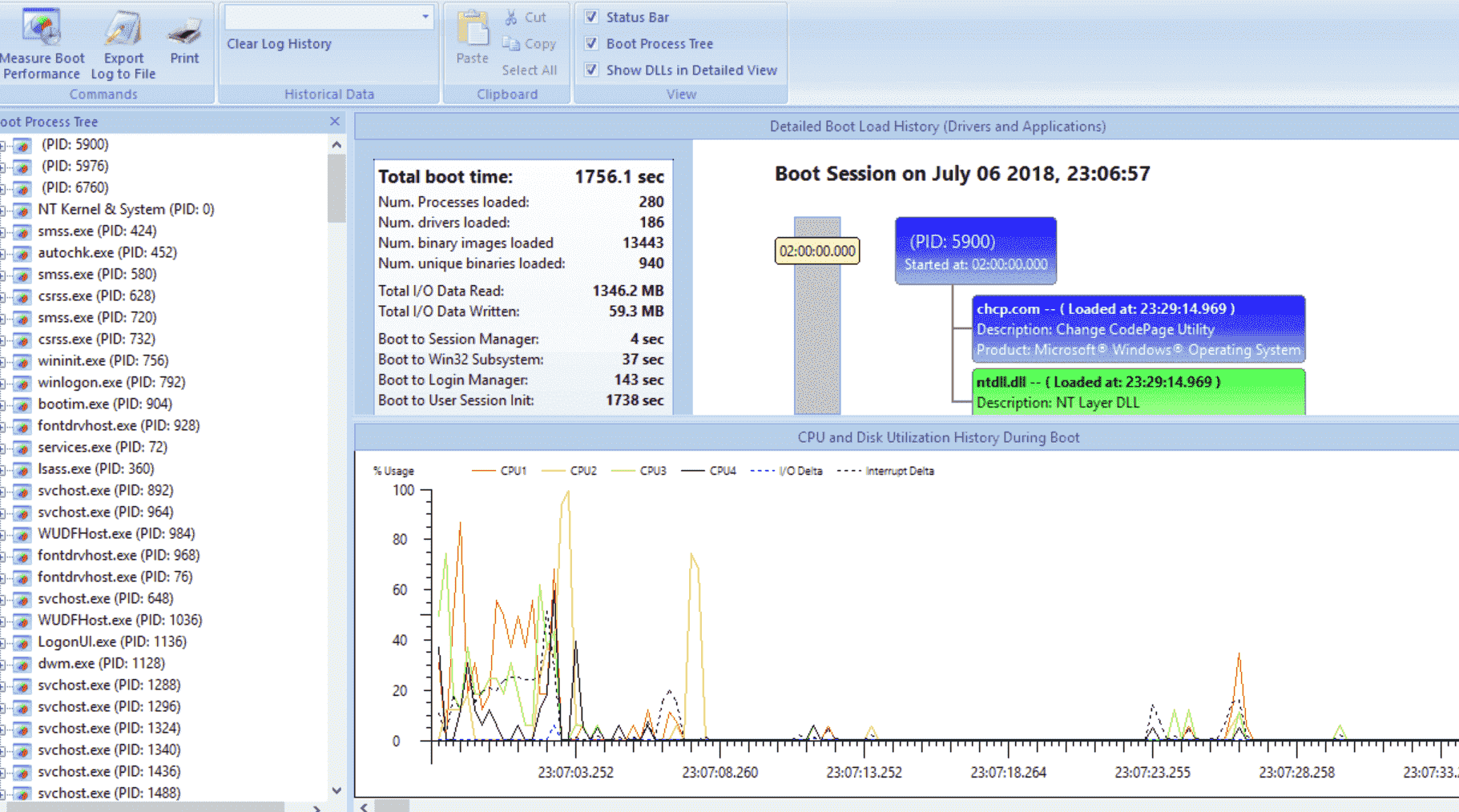Select the LogonUI.exe (PID: 1136) process icon

[x=22, y=642]
